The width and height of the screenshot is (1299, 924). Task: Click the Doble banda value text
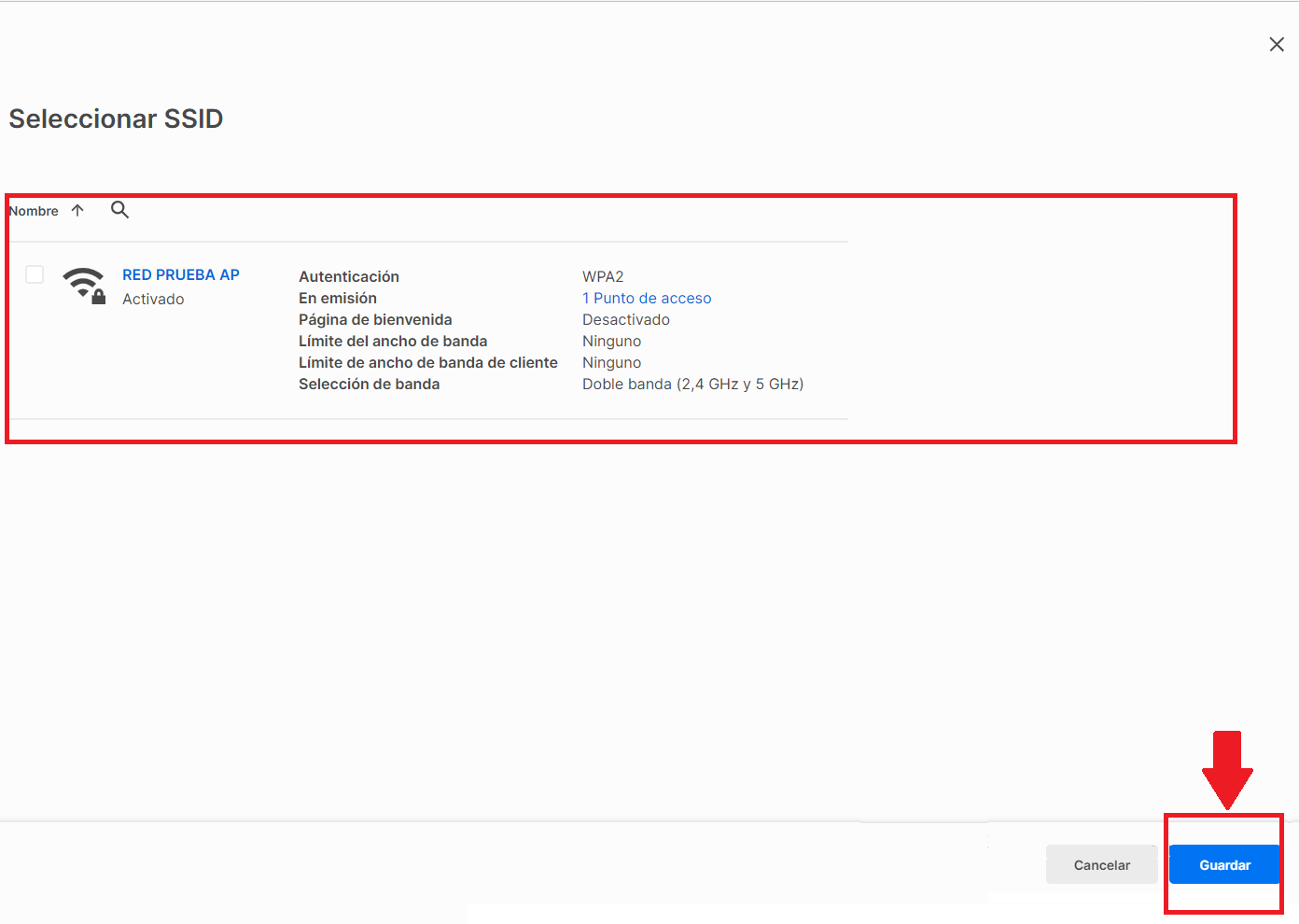click(692, 385)
